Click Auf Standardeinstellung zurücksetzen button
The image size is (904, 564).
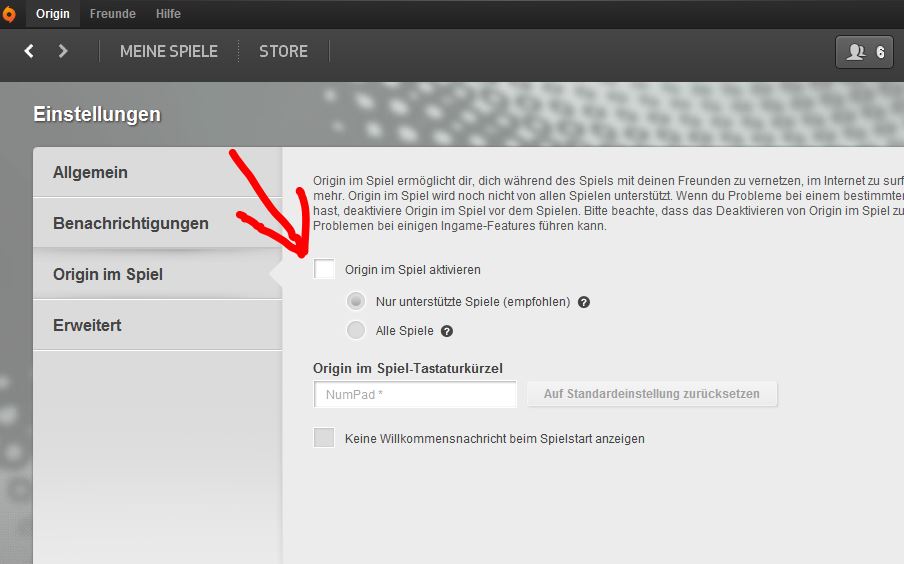pyautogui.click(x=652, y=394)
